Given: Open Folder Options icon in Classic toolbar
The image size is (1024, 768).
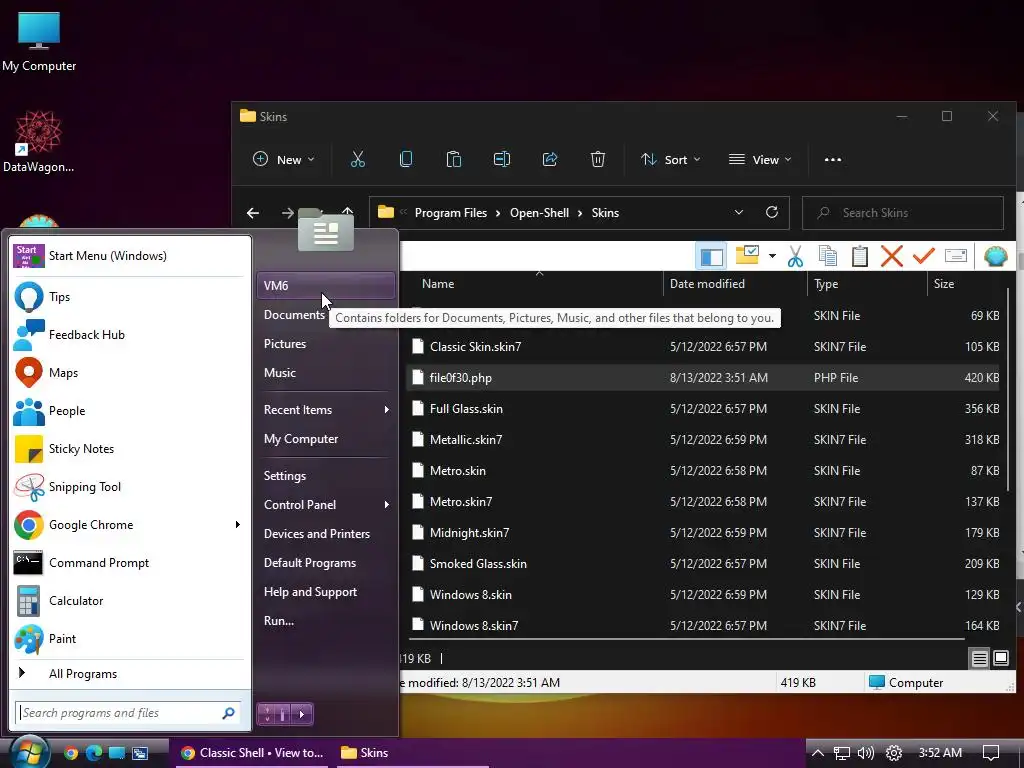Looking at the screenshot, I should pyautogui.click(x=747, y=255).
